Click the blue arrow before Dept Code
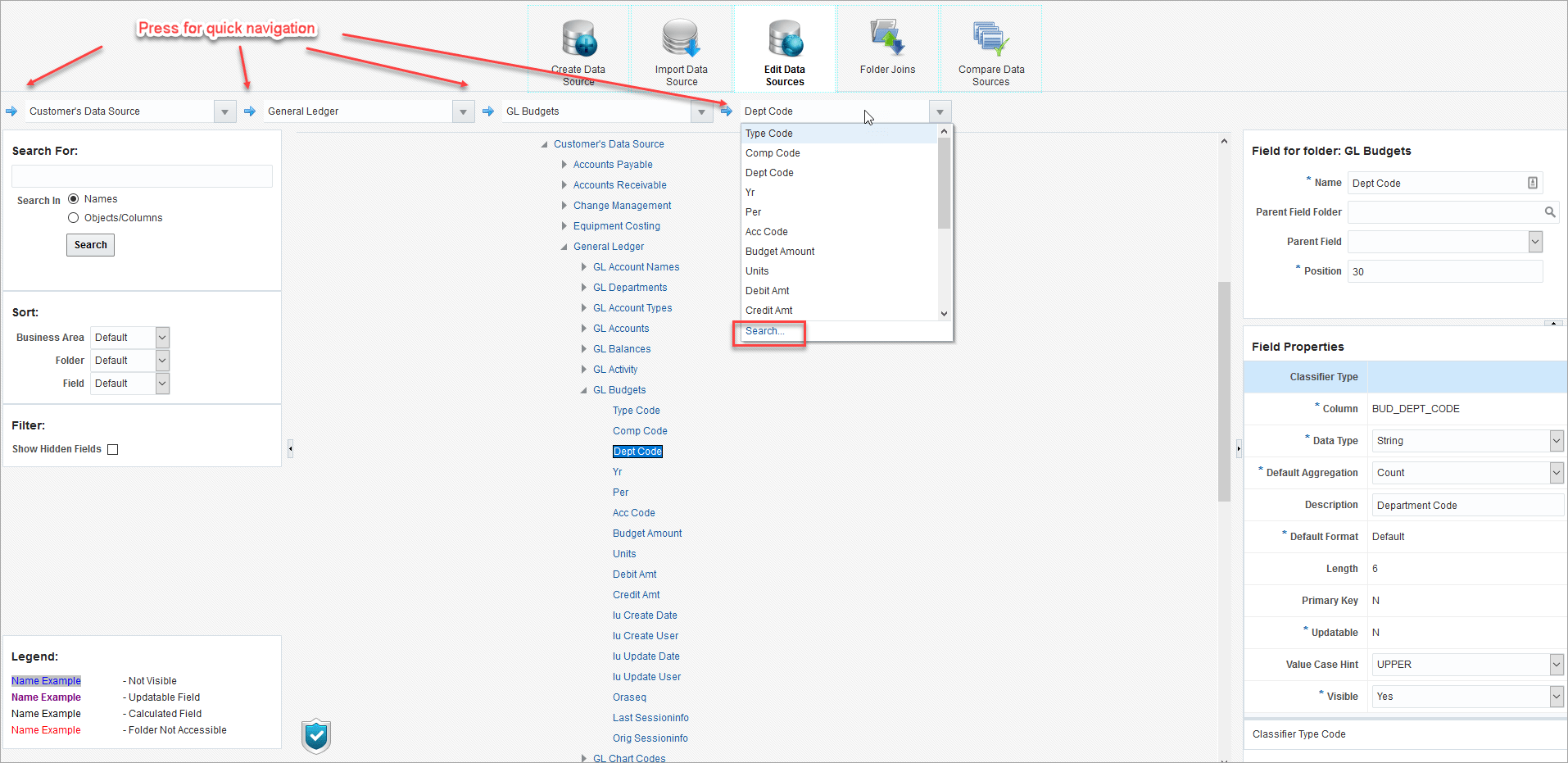1568x763 pixels. click(726, 111)
